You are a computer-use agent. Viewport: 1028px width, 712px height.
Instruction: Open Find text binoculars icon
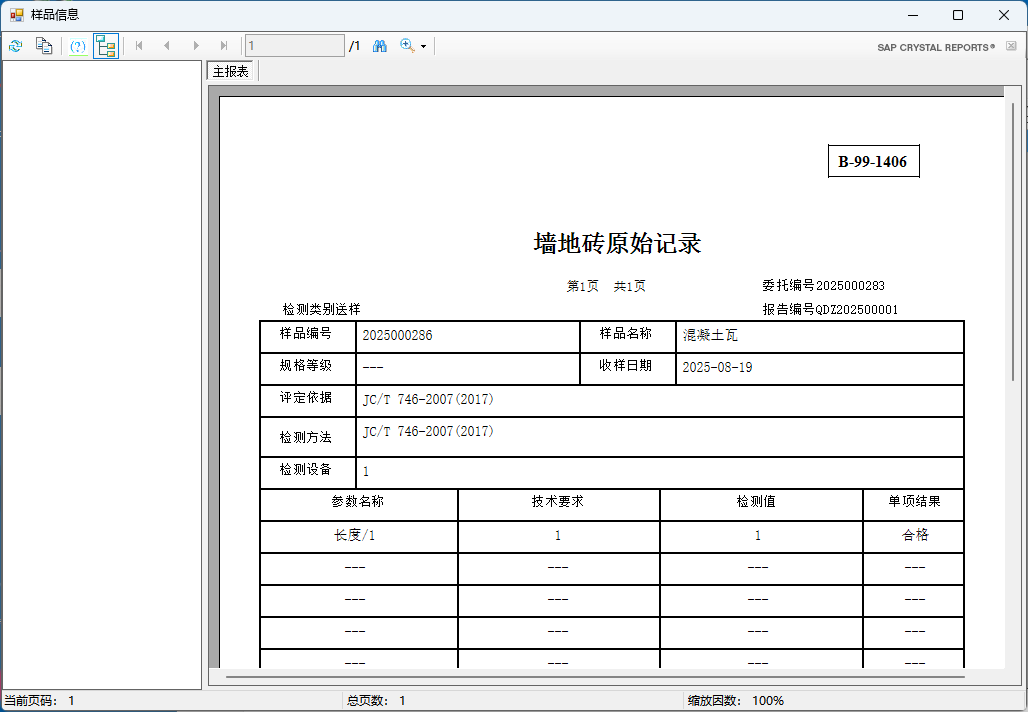coord(380,46)
